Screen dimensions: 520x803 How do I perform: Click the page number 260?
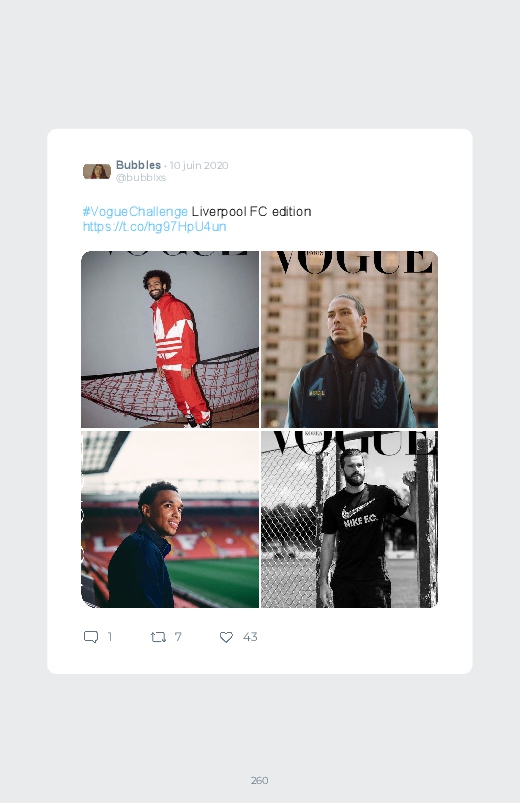[260, 780]
